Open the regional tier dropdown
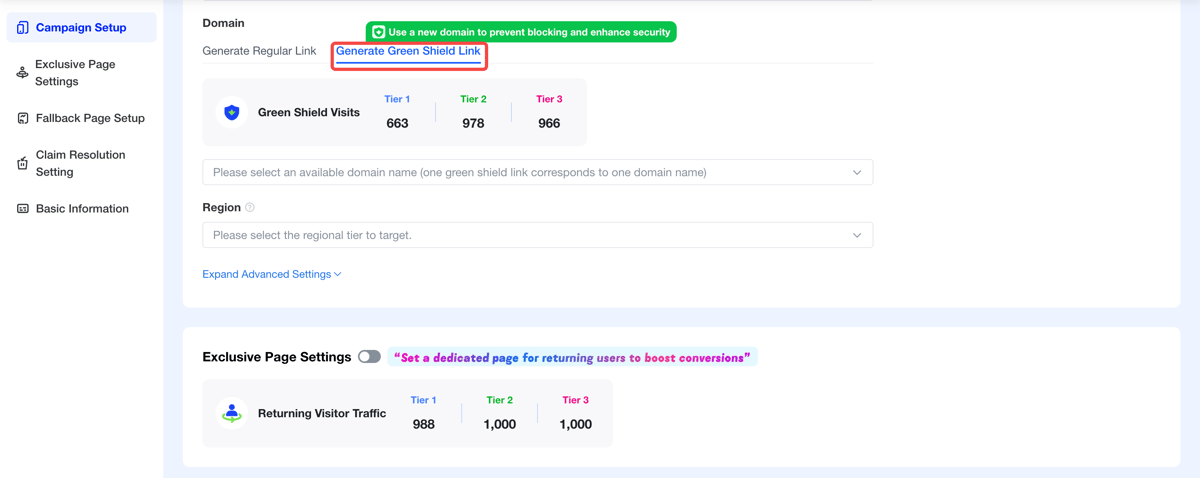 [x=537, y=235]
